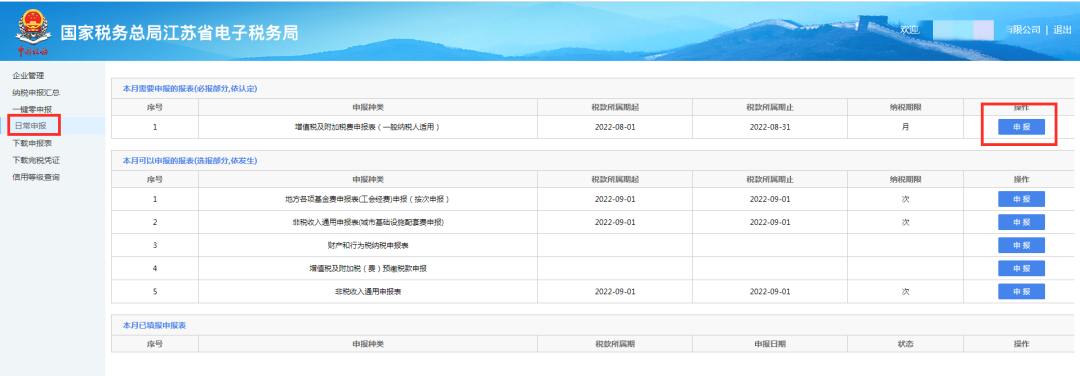Click 地方各项基金费申报表(工会经费)申报 text
This screenshot has height=376, width=1080.
pyautogui.click(x=368, y=199)
